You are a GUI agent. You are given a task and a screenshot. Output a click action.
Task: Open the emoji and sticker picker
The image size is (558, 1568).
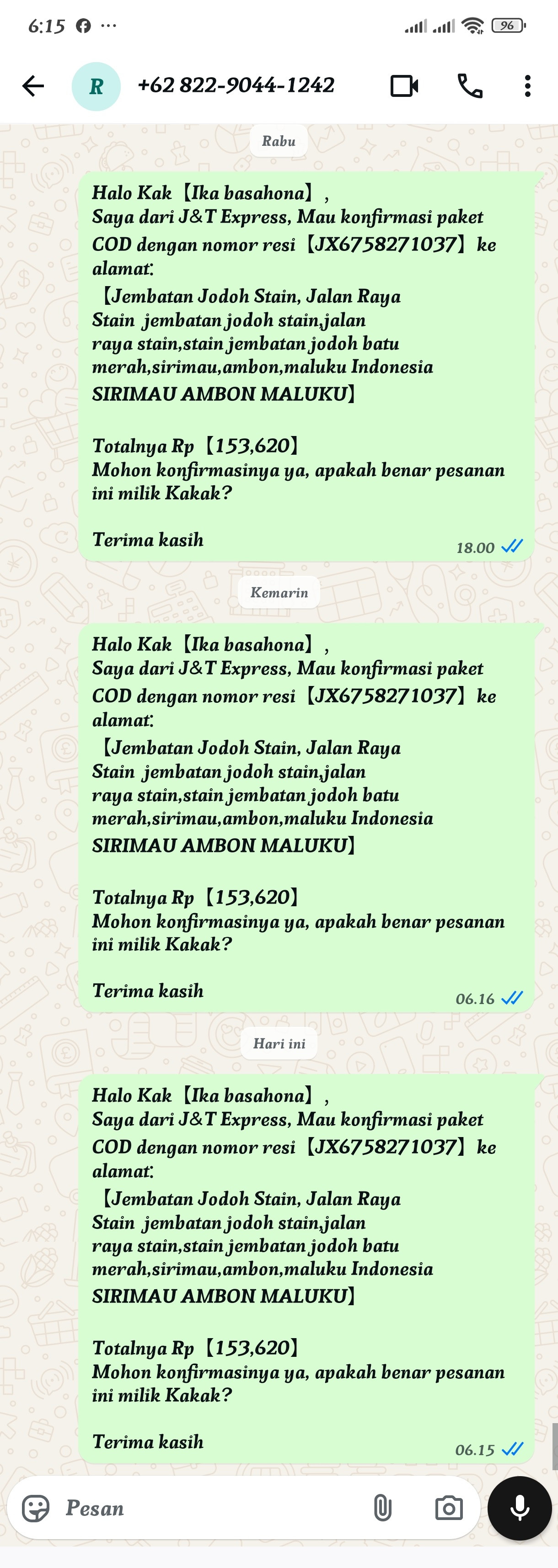click(36, 1508)
